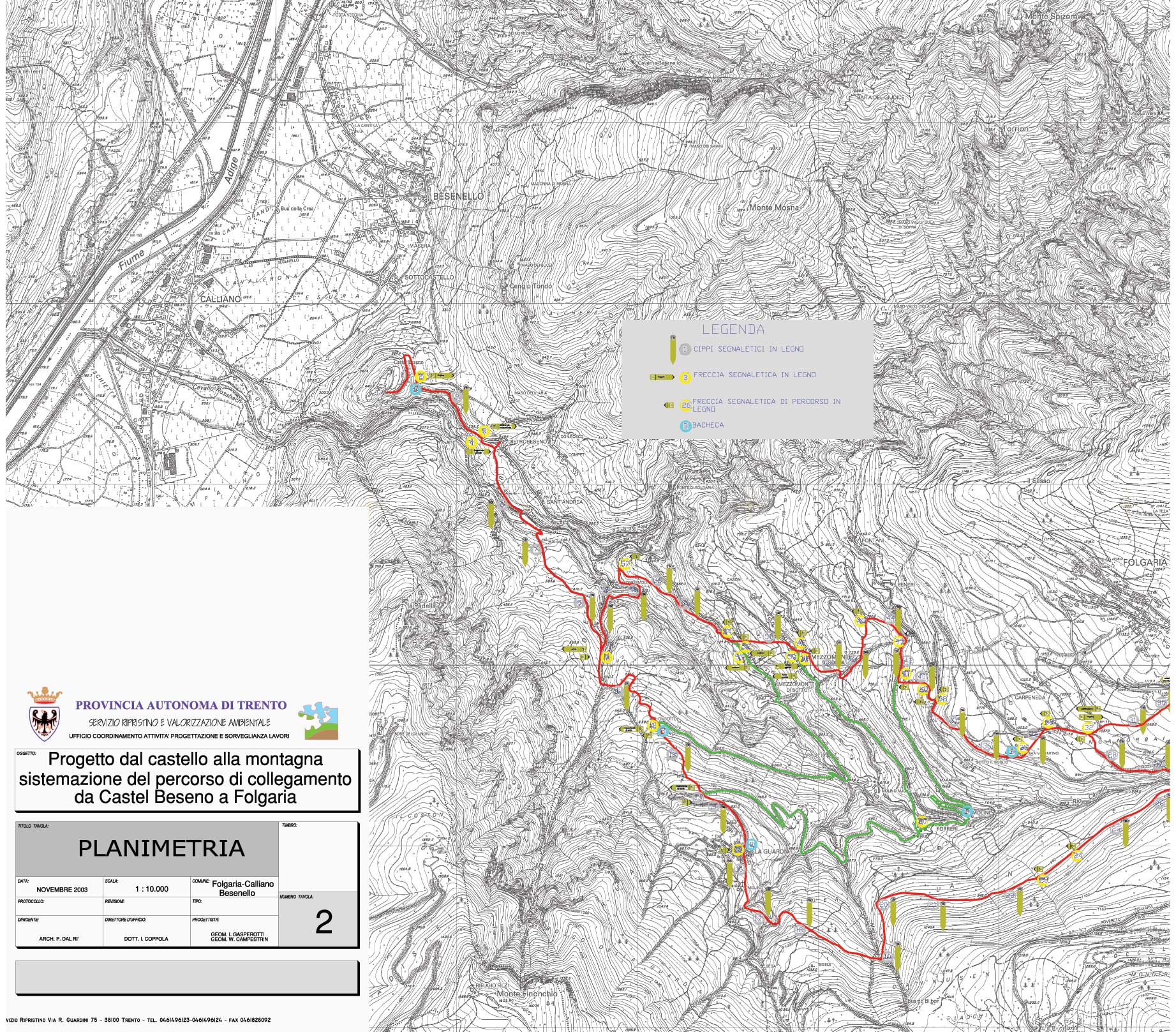Click the NOVEMBRE 2003 date cell
The height and width of the screenshot is (1032, 1176).
(62, 889)
